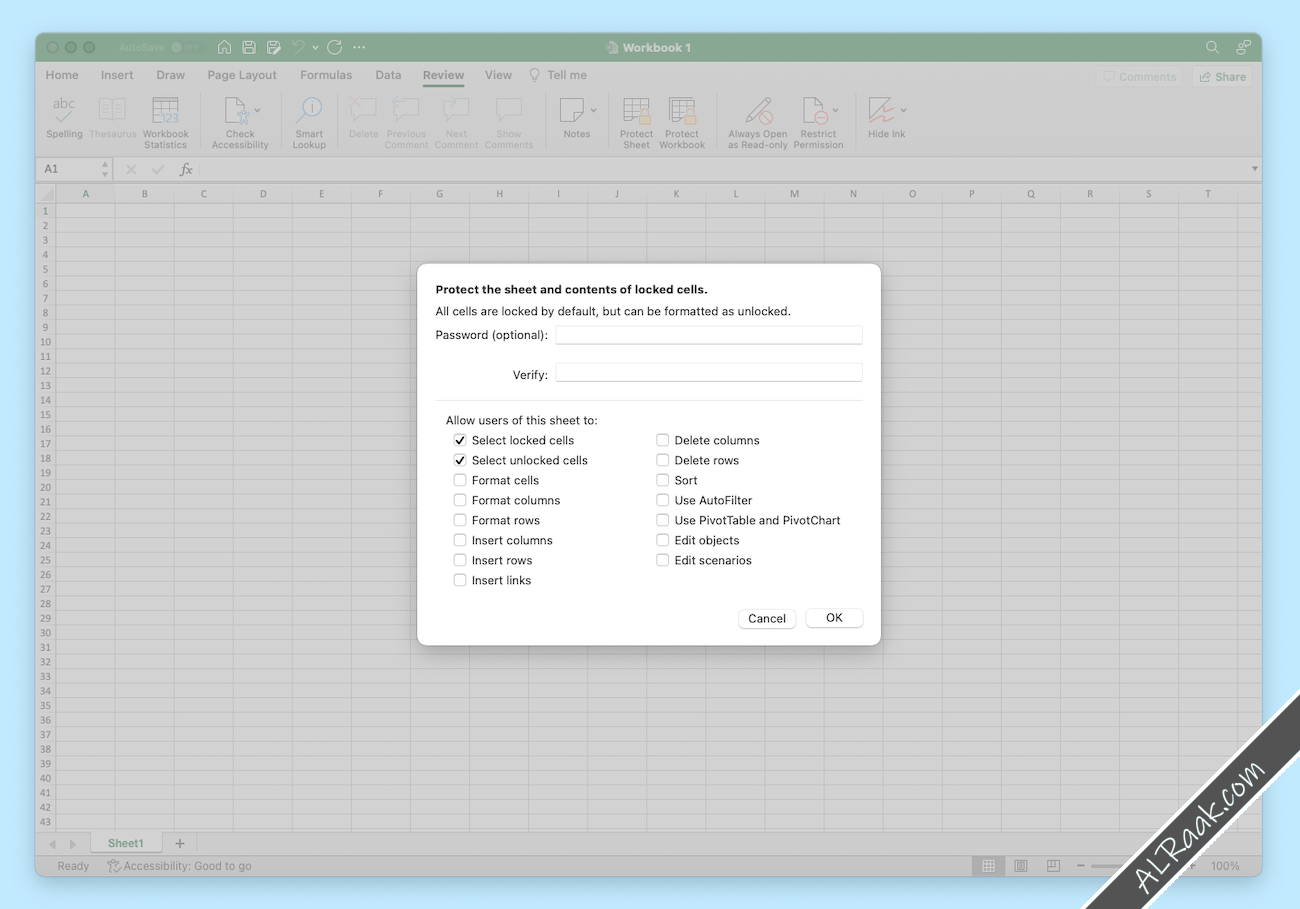Switch to Page Layout view in status bar
This screenshot has width=1300, height=909.
point(1021,866)
